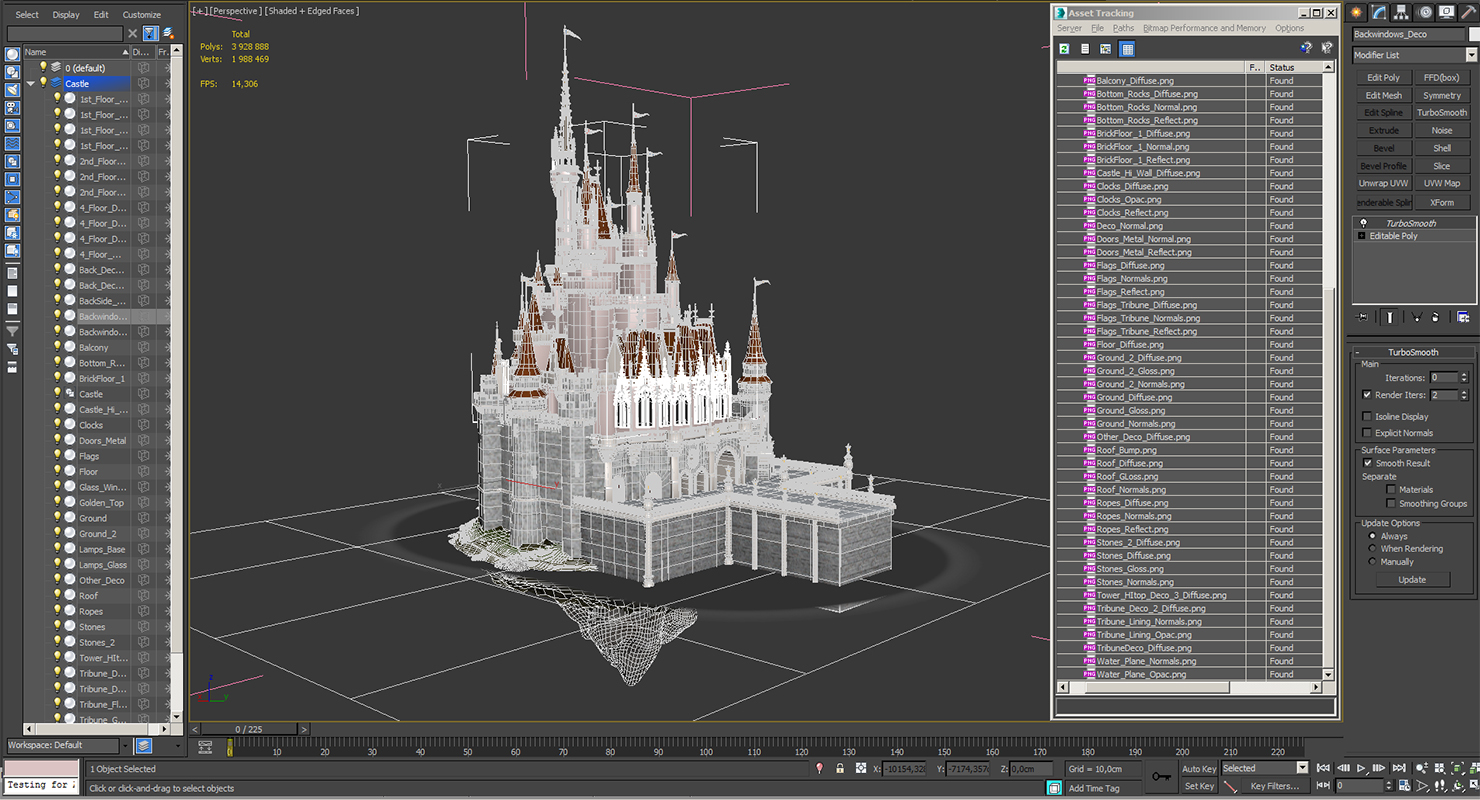Image resolution: width=1480 pixels, height=800 pixels.
Task: Click the UVW Map modifier button
Action: (1442, 184)
